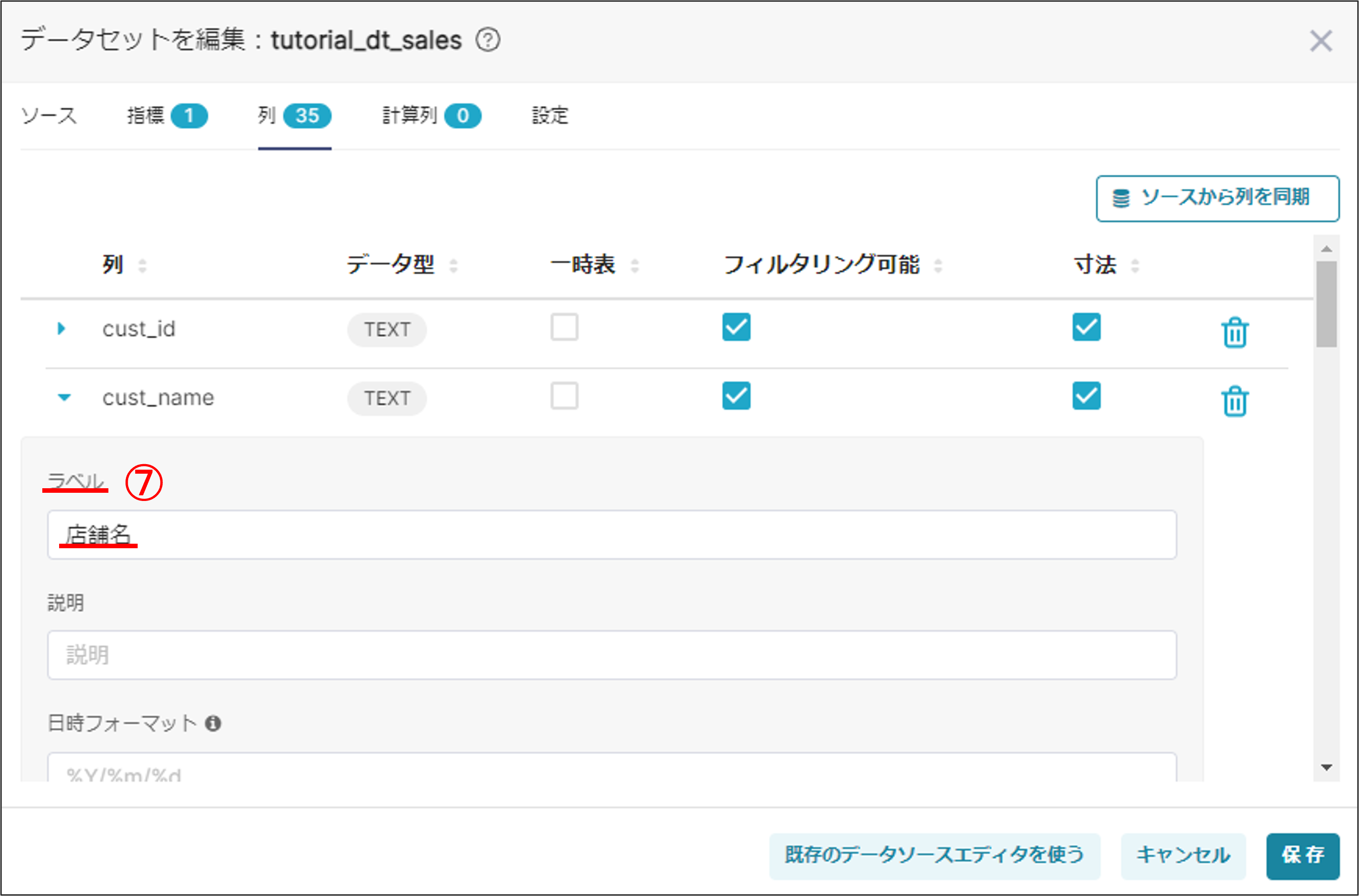Open the 計算列 tab

coord(432,116)
